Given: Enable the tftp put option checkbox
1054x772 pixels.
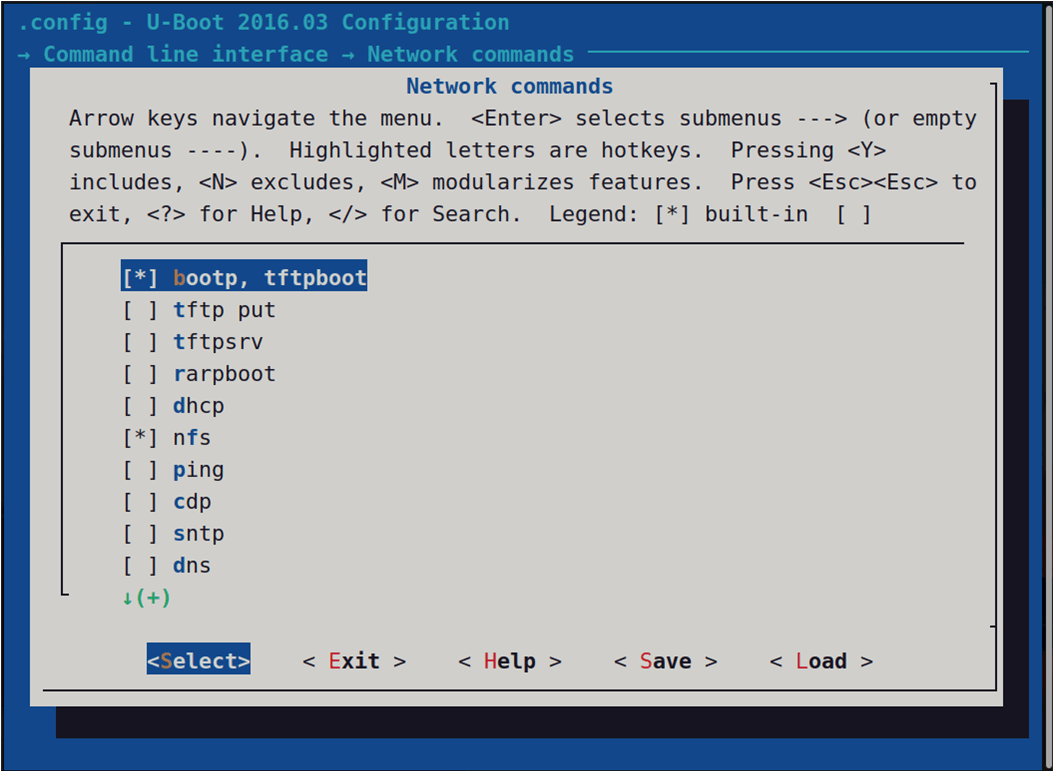Looking at the screenshot, I should [140, 310].
